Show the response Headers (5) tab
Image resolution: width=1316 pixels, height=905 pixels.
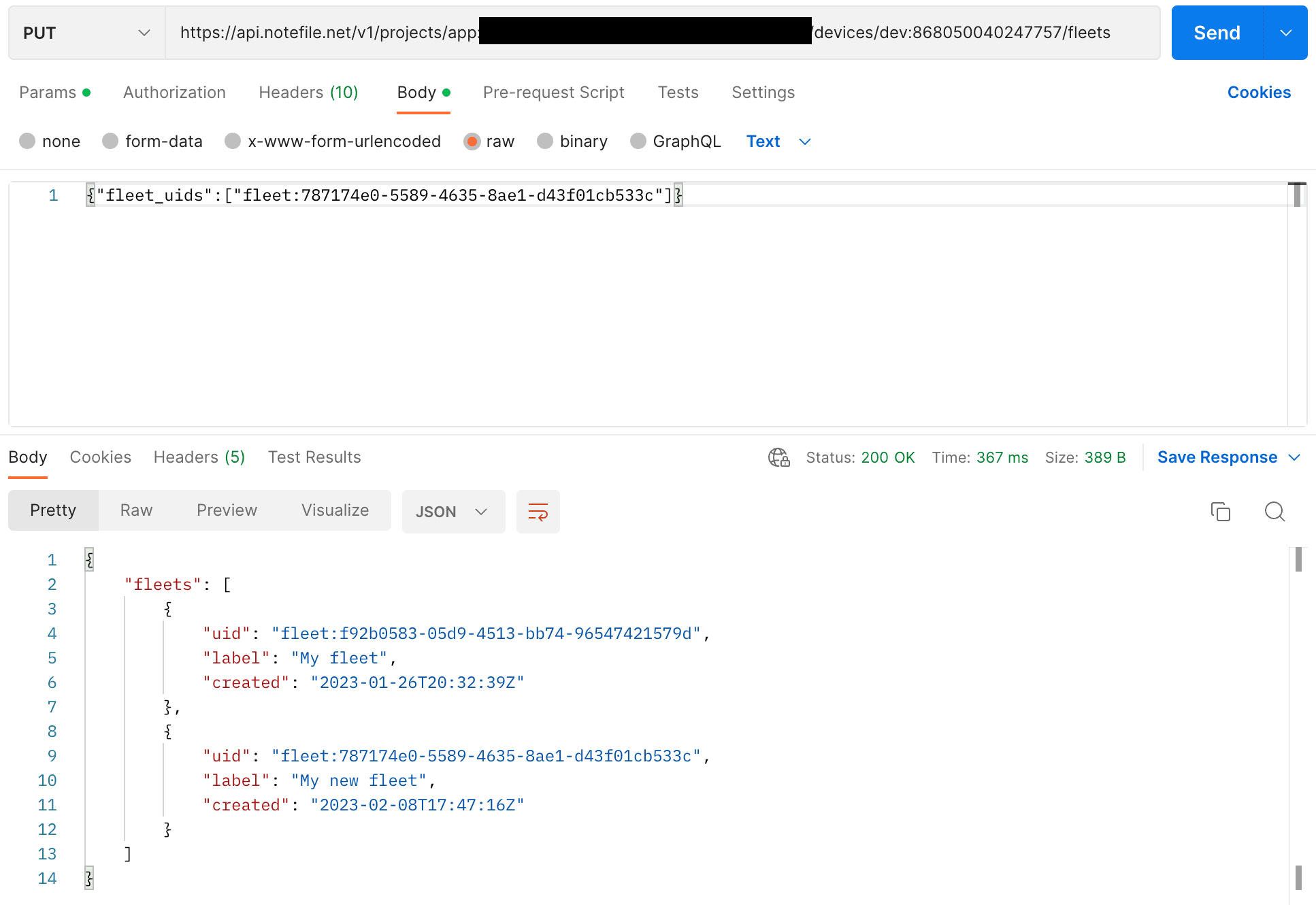(x=199, y=457)
